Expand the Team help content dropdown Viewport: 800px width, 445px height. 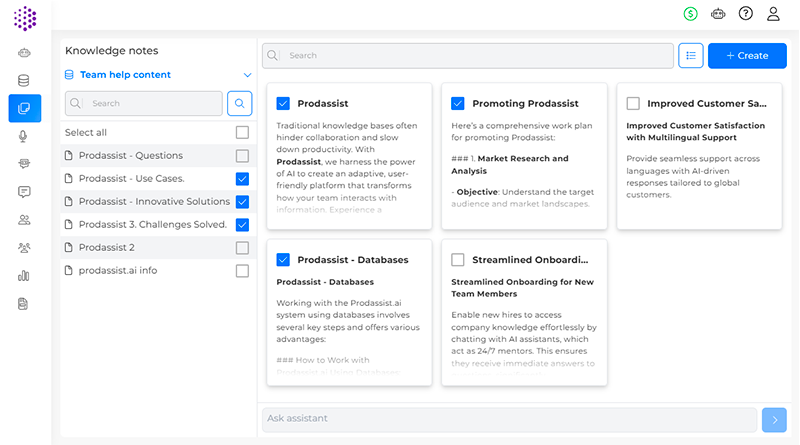pos(247,75)
